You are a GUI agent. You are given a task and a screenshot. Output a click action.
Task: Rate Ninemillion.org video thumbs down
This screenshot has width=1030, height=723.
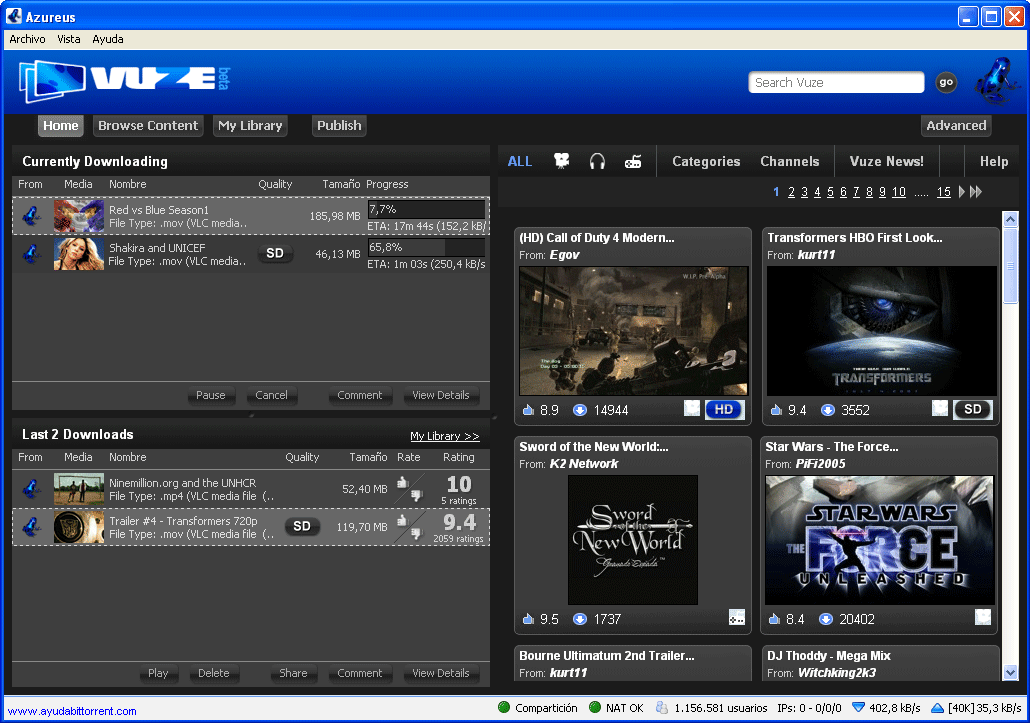coord(416,495)
